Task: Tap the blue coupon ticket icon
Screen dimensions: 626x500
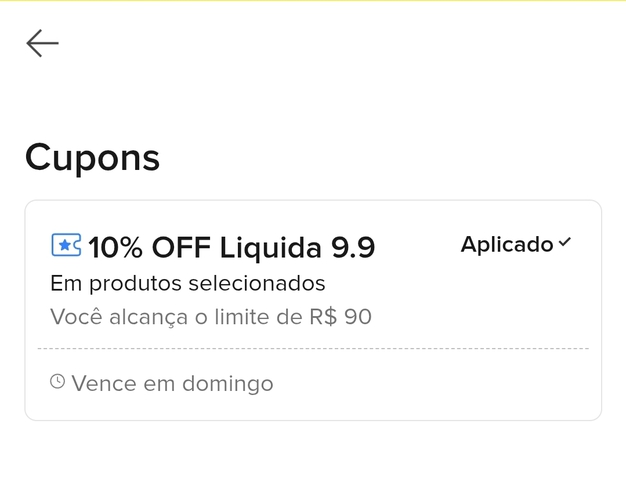Action: (x=66, y=244)
